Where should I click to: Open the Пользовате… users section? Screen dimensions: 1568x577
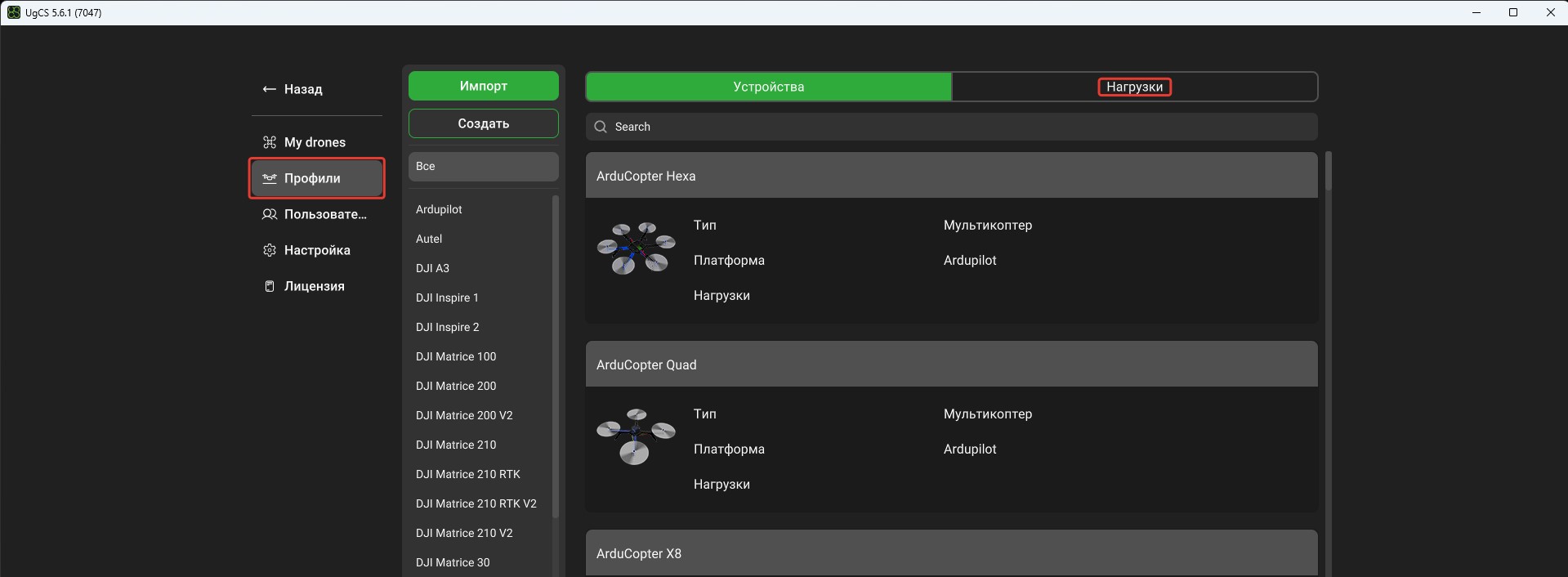pyautogui.click(x=317, y=214)
